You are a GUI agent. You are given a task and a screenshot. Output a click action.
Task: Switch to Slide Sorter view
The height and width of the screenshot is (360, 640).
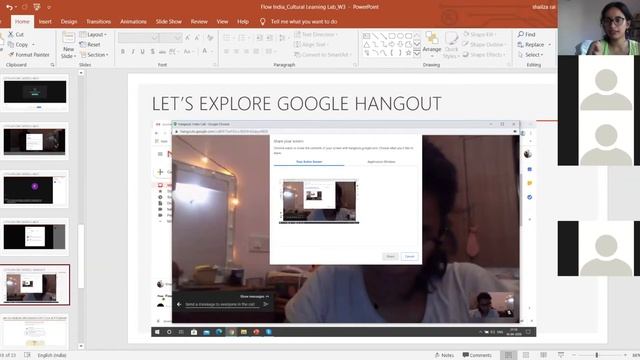(526, 355)
